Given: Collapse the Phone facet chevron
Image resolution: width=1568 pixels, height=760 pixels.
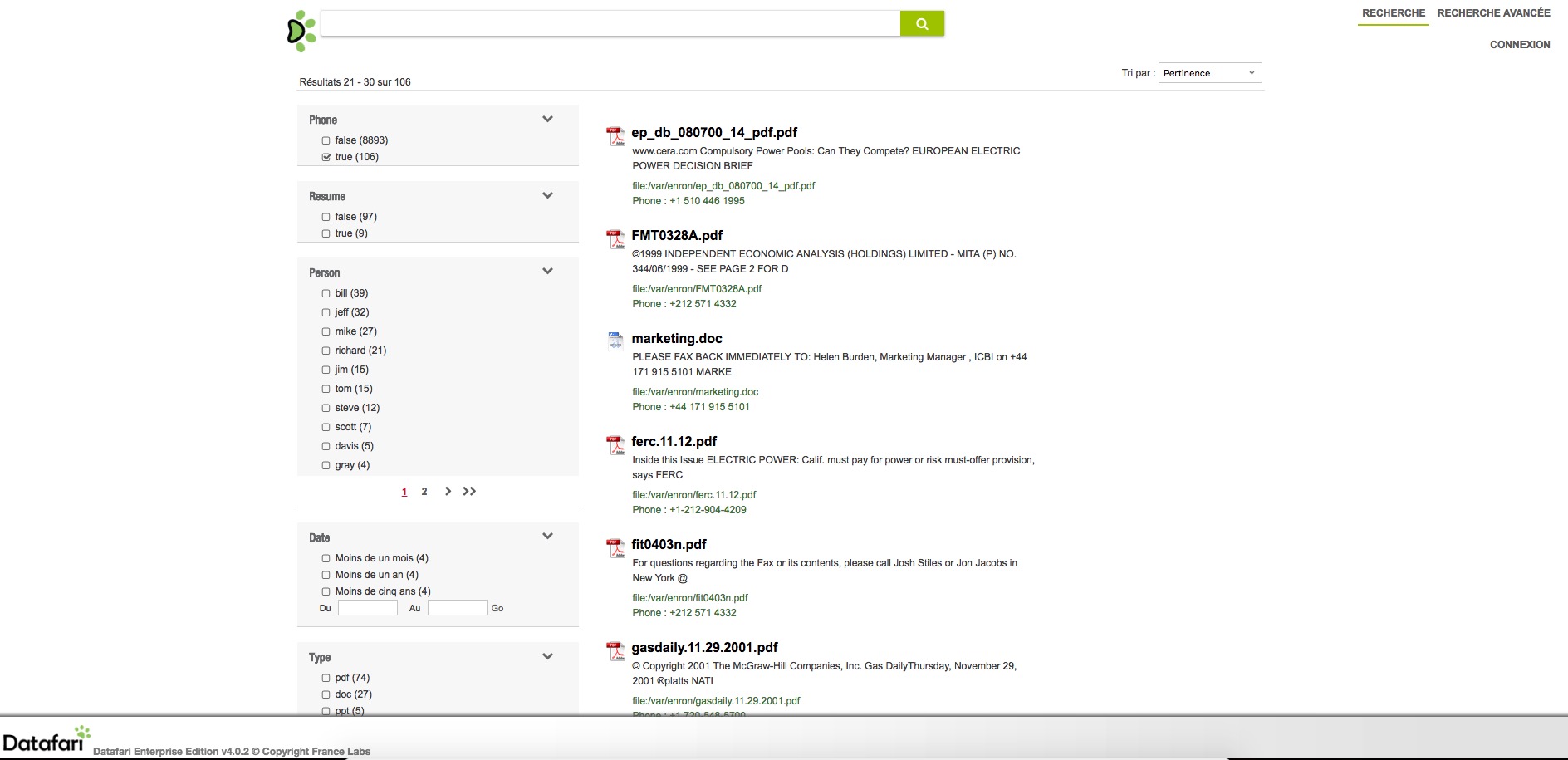Looking at the screenshot, I should [x=547, y=120].
